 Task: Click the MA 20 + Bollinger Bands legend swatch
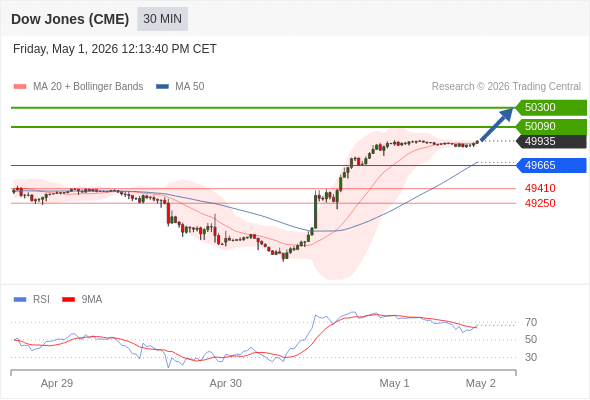point(20,87)
